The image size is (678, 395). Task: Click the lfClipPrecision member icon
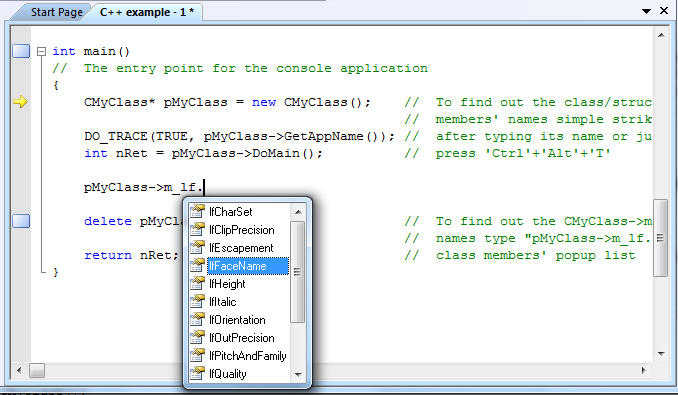[x=197, y=229]
